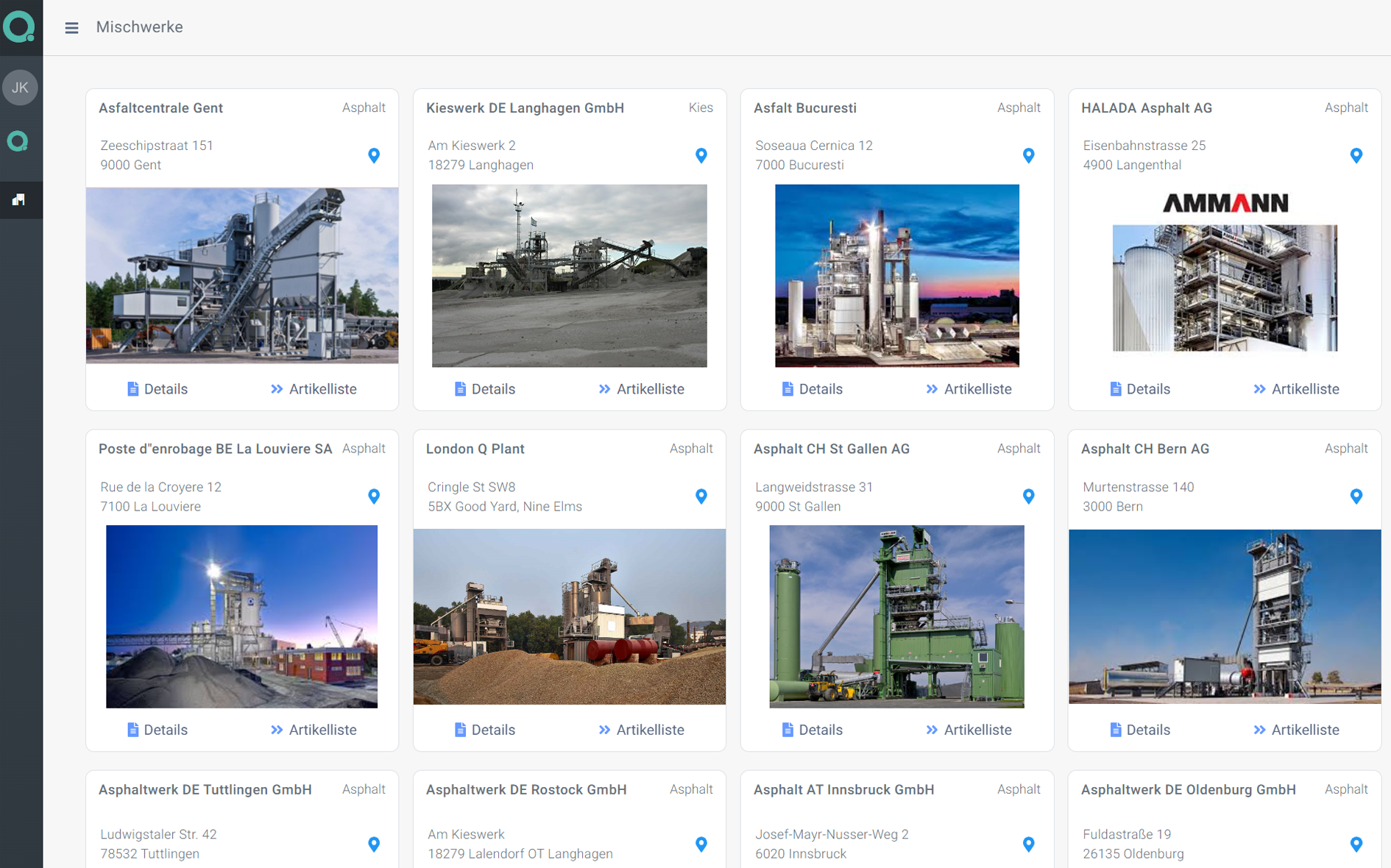Open Details for Asfalt Bucuresti
The width and height of the screenshot is (1391, 868).
tap(812, 389)
